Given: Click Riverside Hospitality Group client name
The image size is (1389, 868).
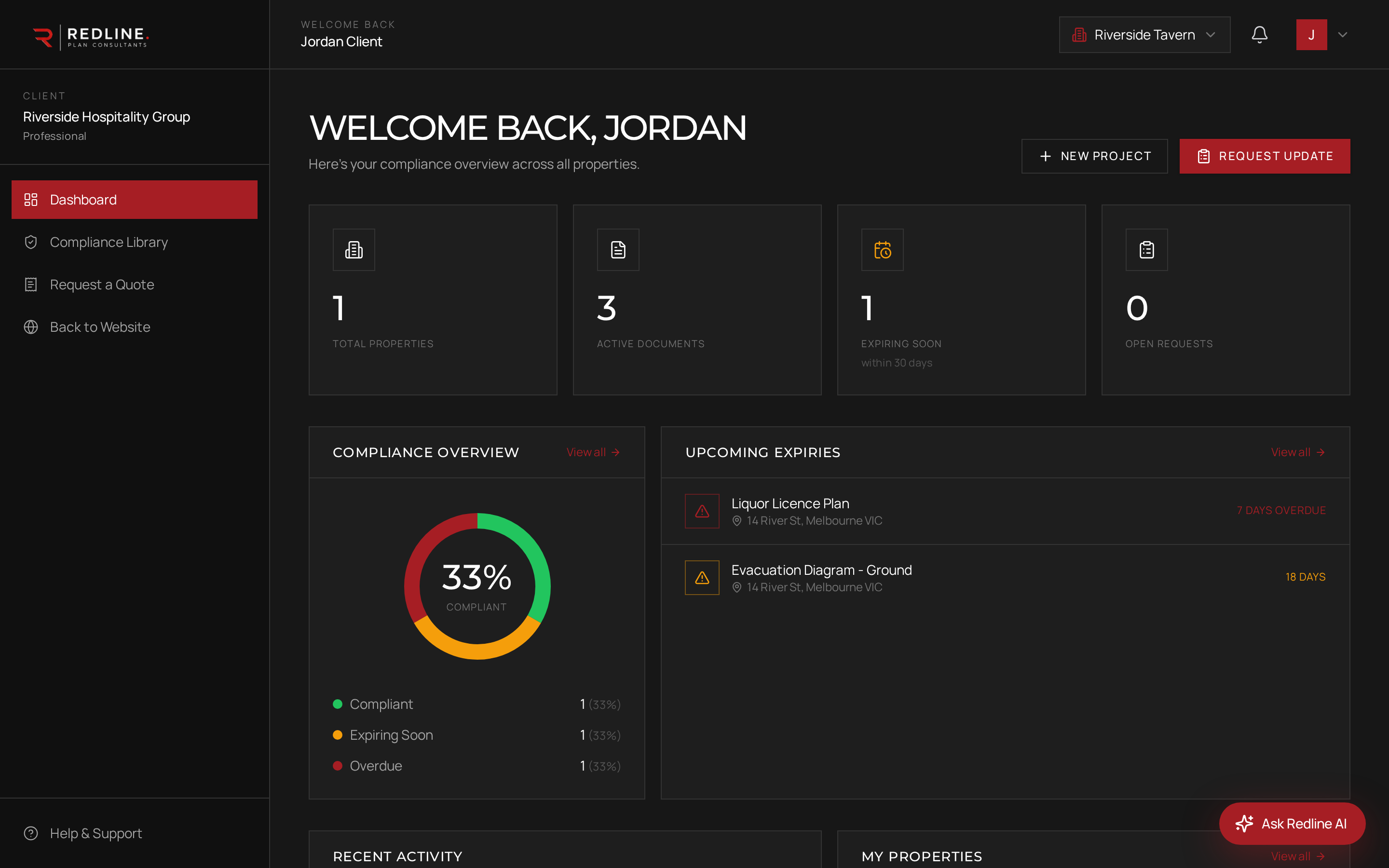Looking at the screenshot, I should 106,117.
